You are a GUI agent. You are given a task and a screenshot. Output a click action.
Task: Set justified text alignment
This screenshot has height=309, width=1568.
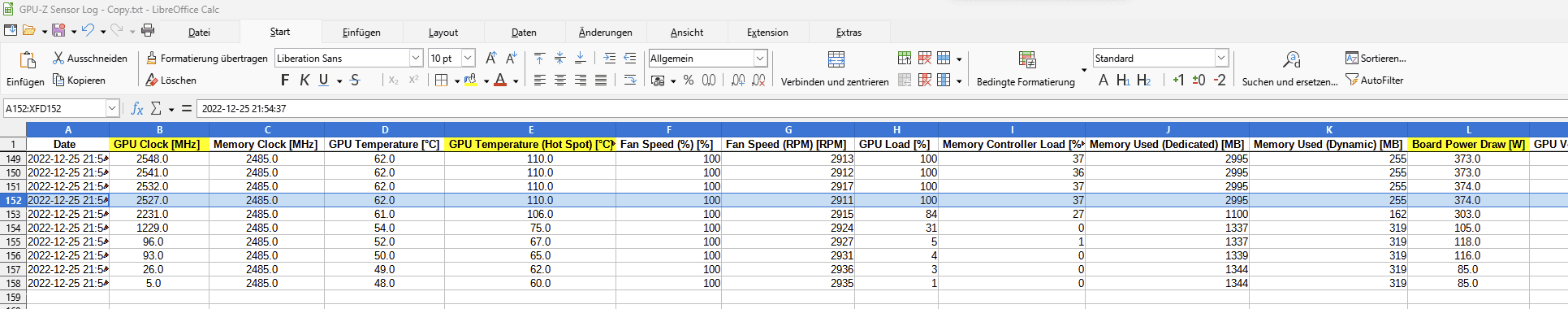601,81
